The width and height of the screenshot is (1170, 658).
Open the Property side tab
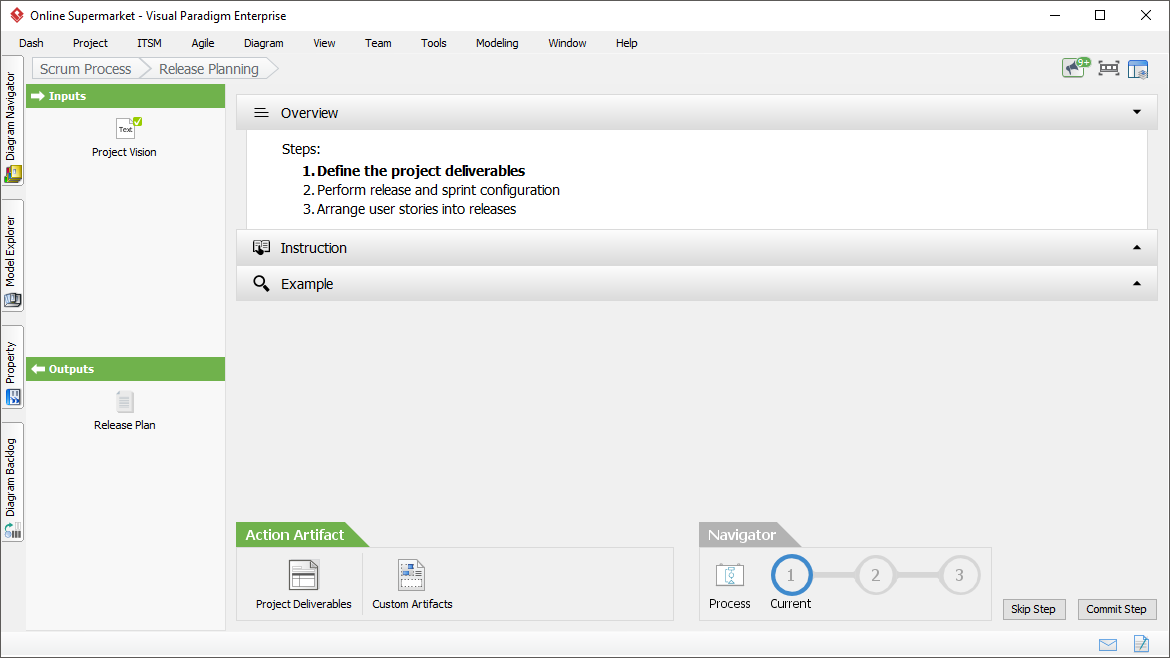point(13,367)
